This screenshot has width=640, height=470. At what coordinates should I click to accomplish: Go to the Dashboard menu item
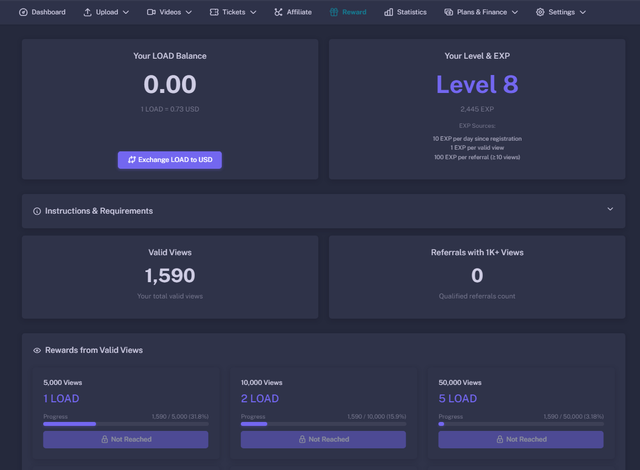click(42, 12)
